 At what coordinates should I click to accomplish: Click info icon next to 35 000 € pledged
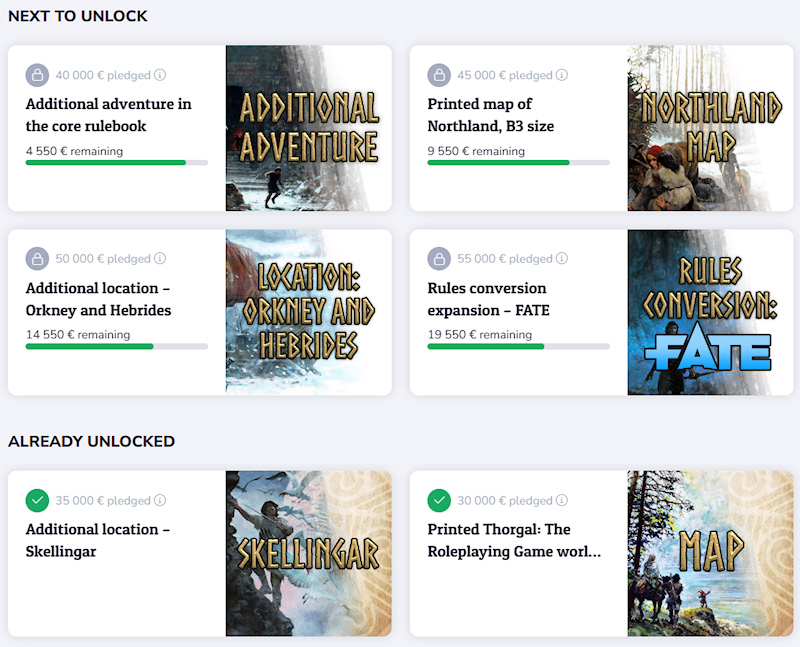pos(160,500)
